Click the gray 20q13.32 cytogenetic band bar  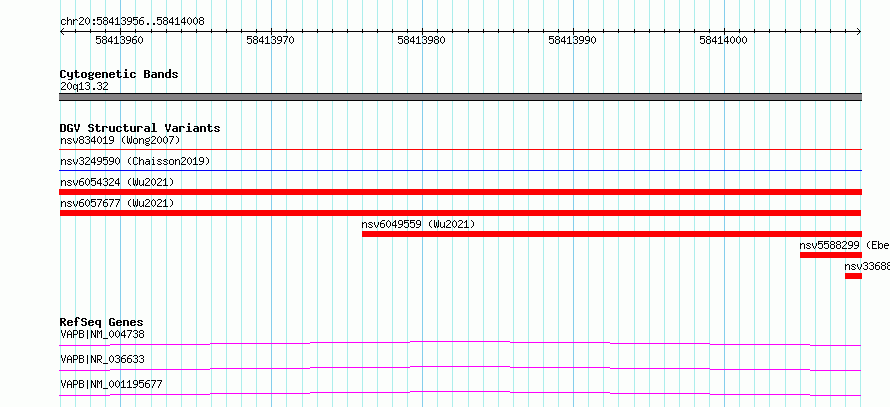[461, 97]
